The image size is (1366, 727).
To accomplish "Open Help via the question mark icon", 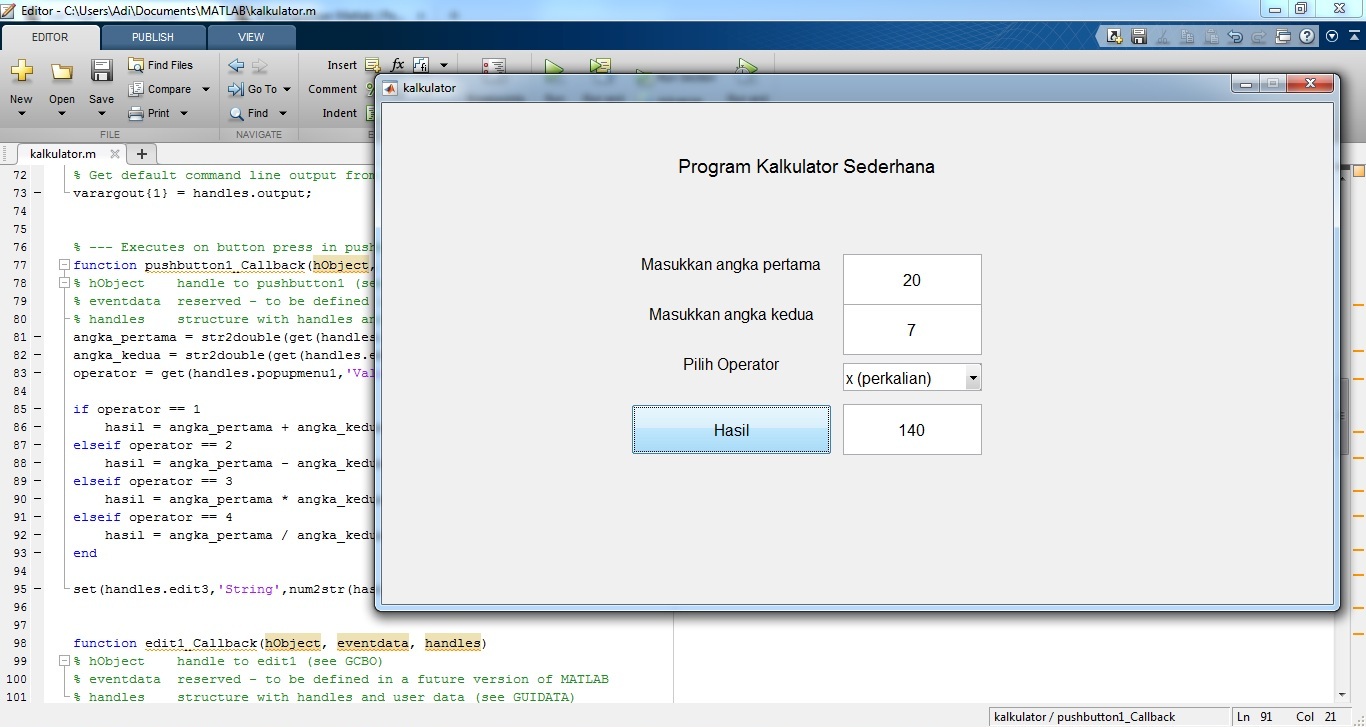I will click(1308, 37).
